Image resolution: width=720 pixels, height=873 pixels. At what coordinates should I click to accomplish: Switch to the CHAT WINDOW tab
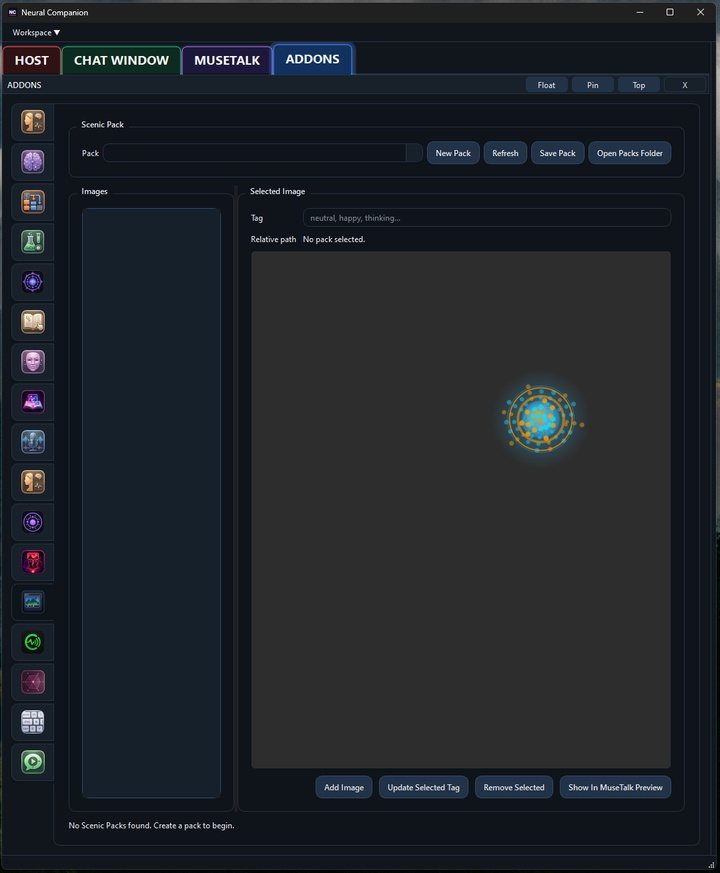[121, 61]
